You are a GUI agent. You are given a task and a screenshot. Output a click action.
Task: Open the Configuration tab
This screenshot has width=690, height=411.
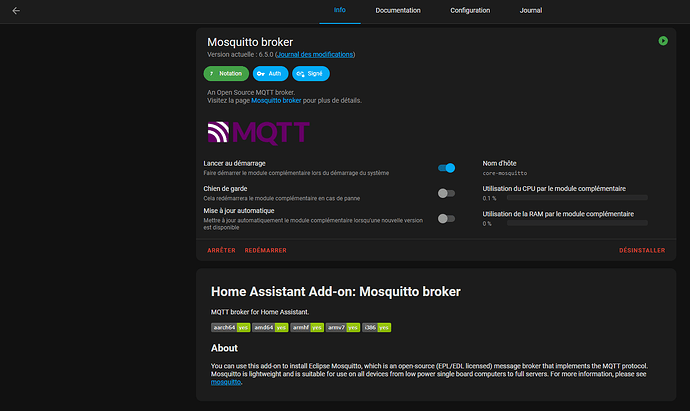pos(470,11)
